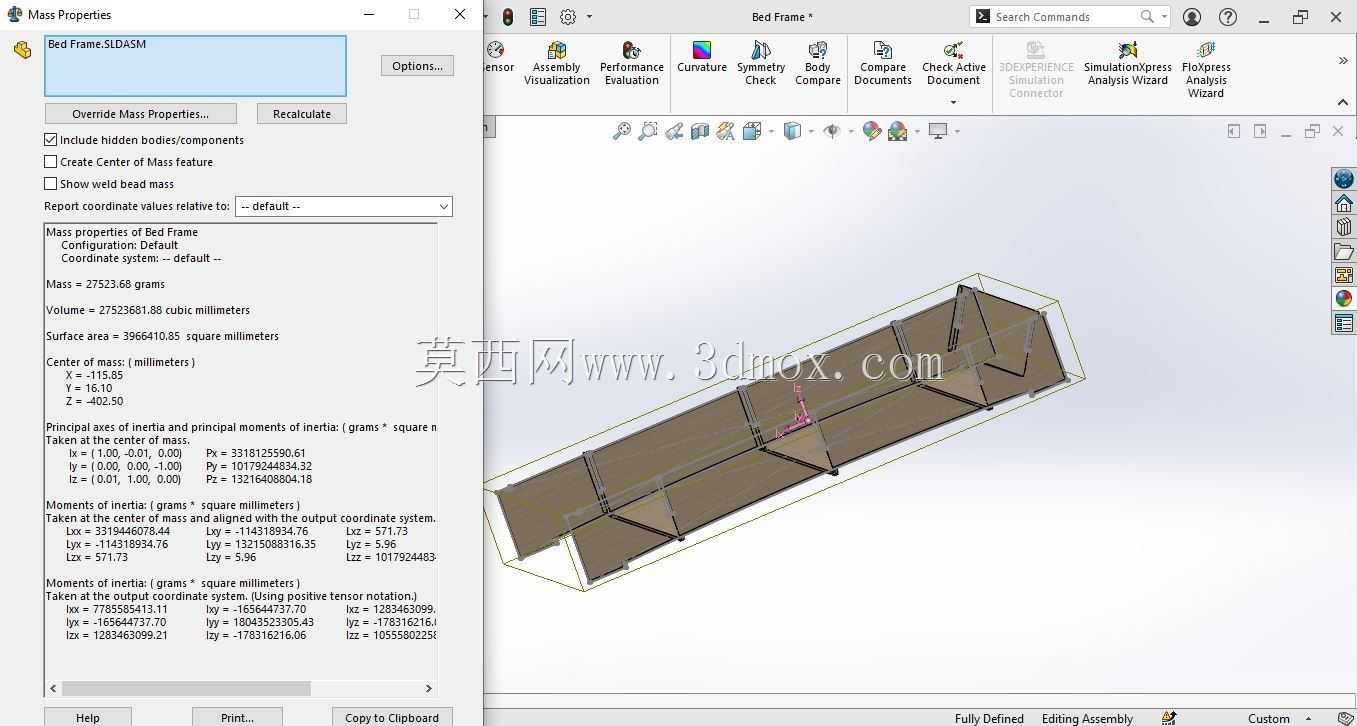Expand the Hide/Show Items dropdown arrow
This screenshot has height=726, width=1357.
(850, 131)
